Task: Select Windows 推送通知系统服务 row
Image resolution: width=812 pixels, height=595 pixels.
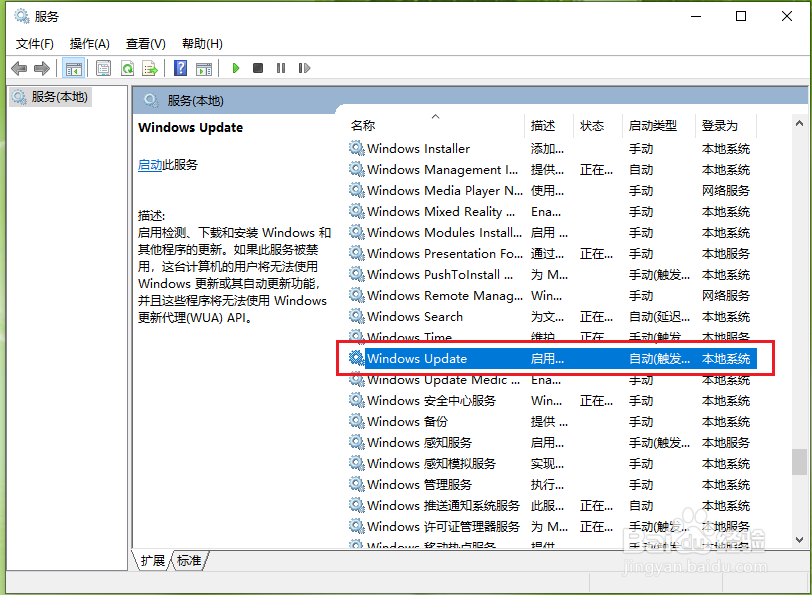Action: 552,505
